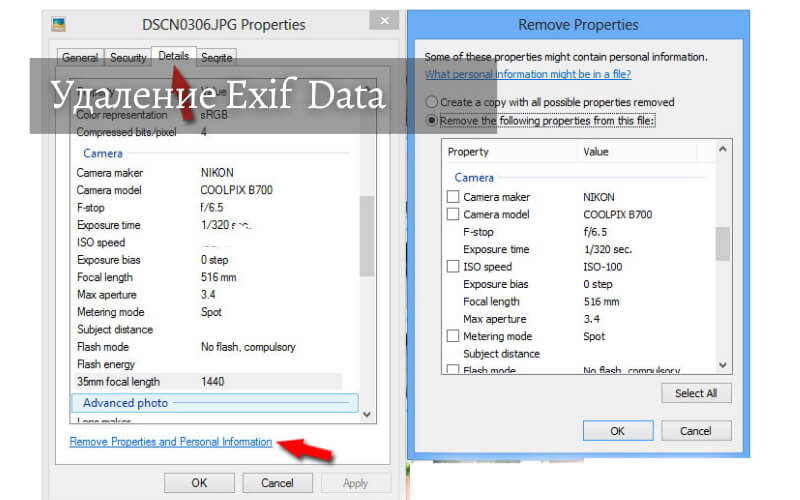Screen dimensions: 800x500
Task: Select Flash mode row in Properties window
Action: pos(208,347)
